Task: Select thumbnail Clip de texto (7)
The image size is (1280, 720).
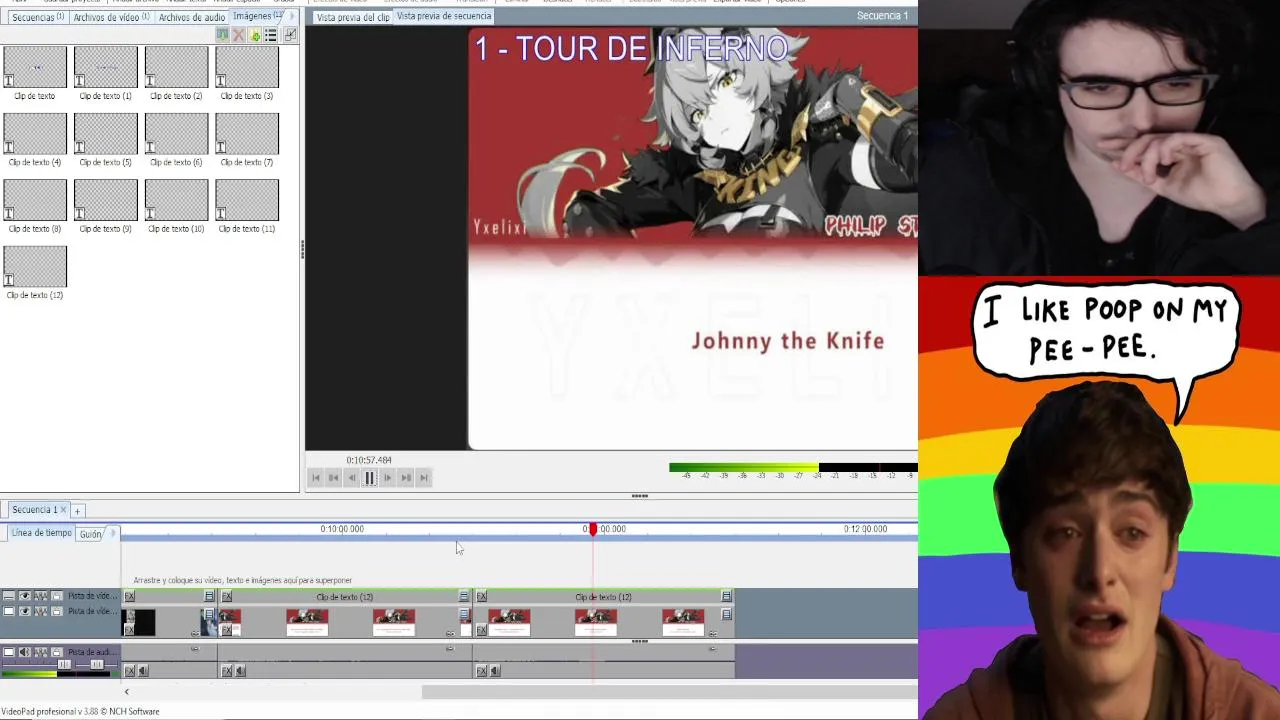Action: (247, 133)
